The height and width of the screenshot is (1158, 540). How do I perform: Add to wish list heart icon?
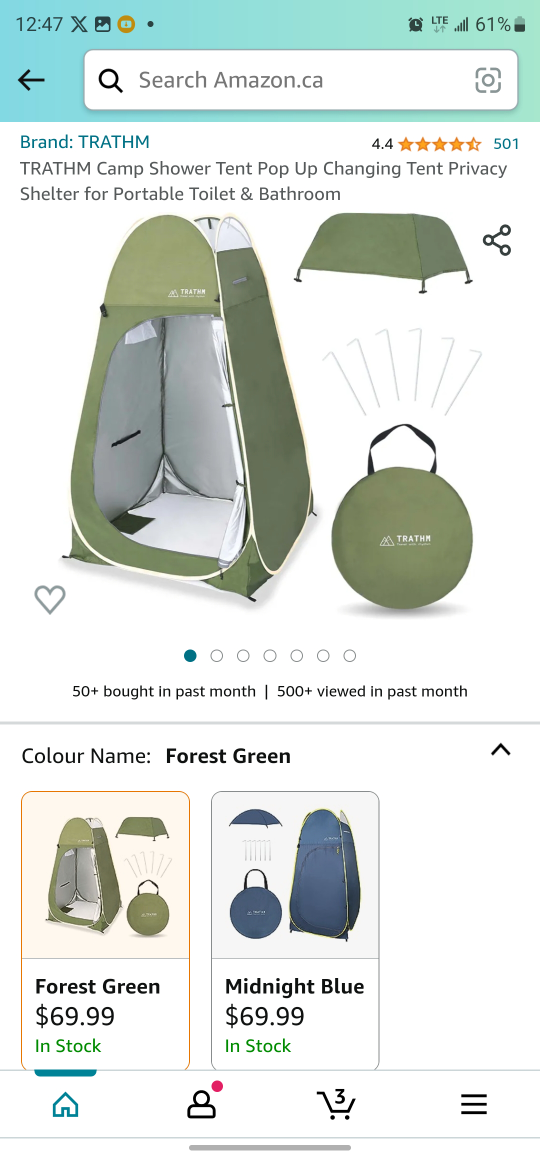[50, 599]
